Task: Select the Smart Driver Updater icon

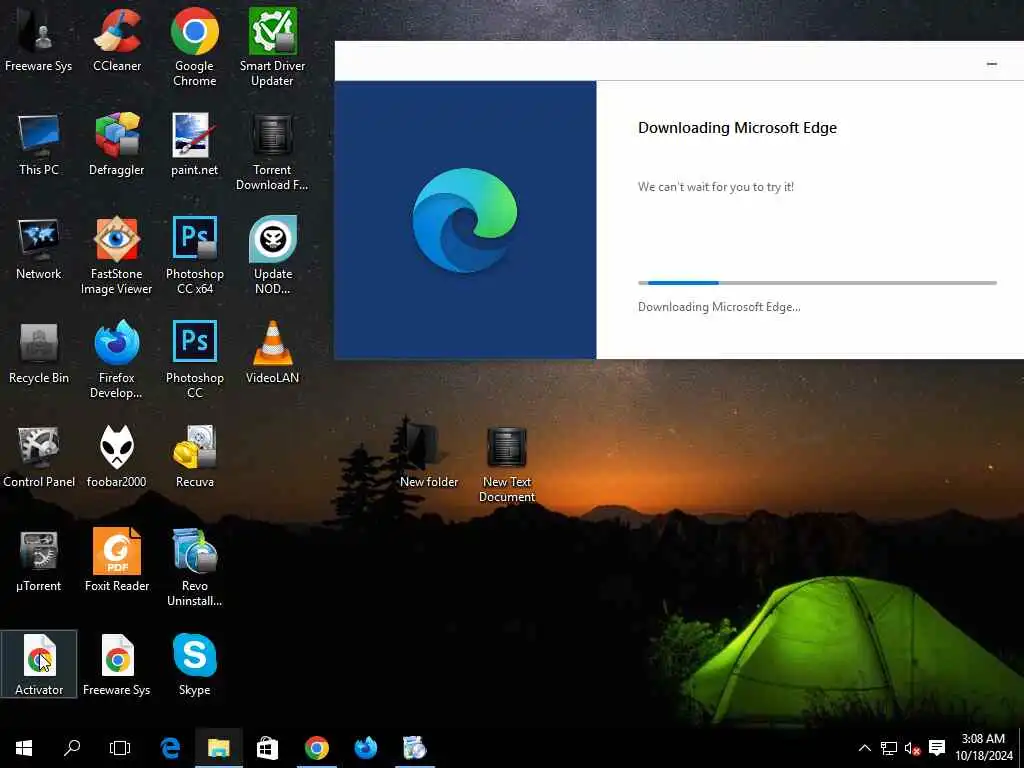Action: (272, 47)
